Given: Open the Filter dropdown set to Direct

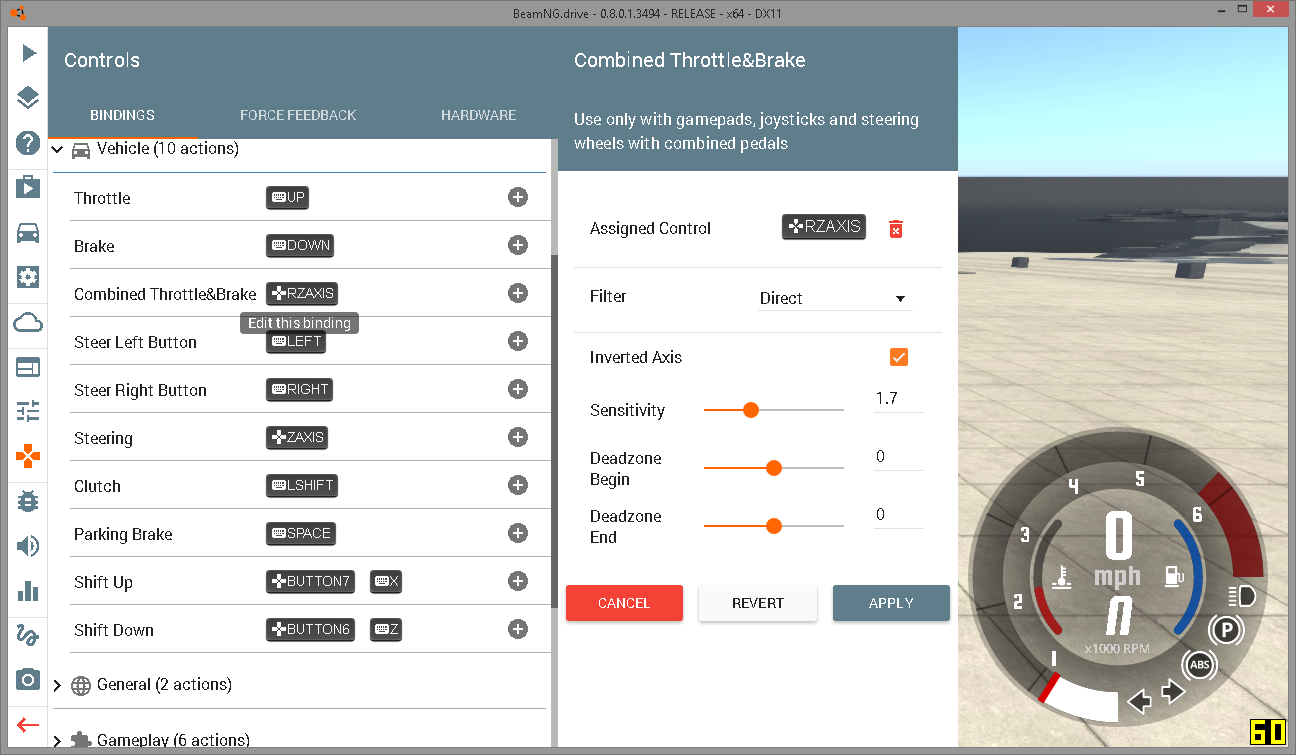Looking at the screenshot, I should 834,298.
